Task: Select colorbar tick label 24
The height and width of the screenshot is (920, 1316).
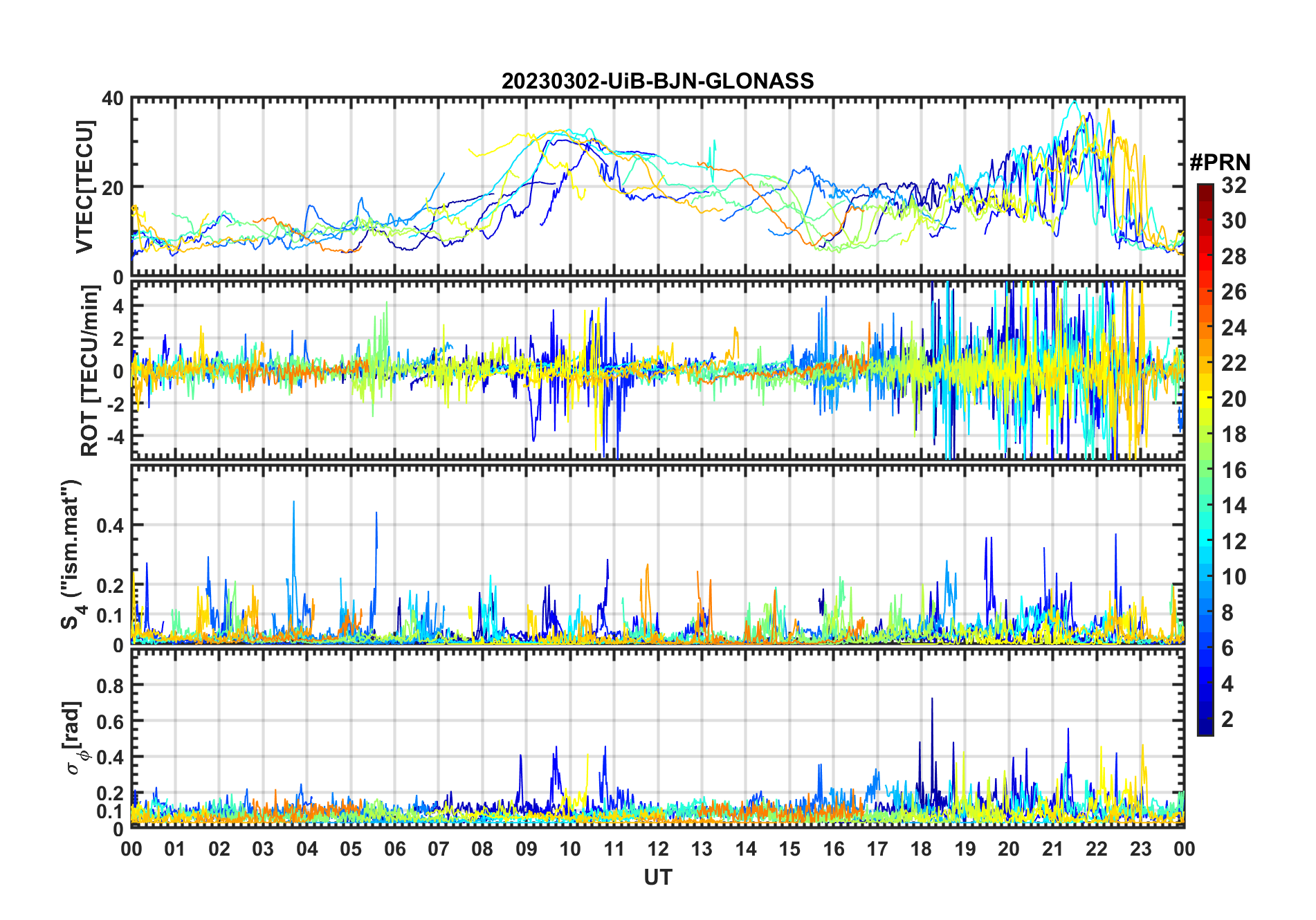Action: (x=1234, y=328)
